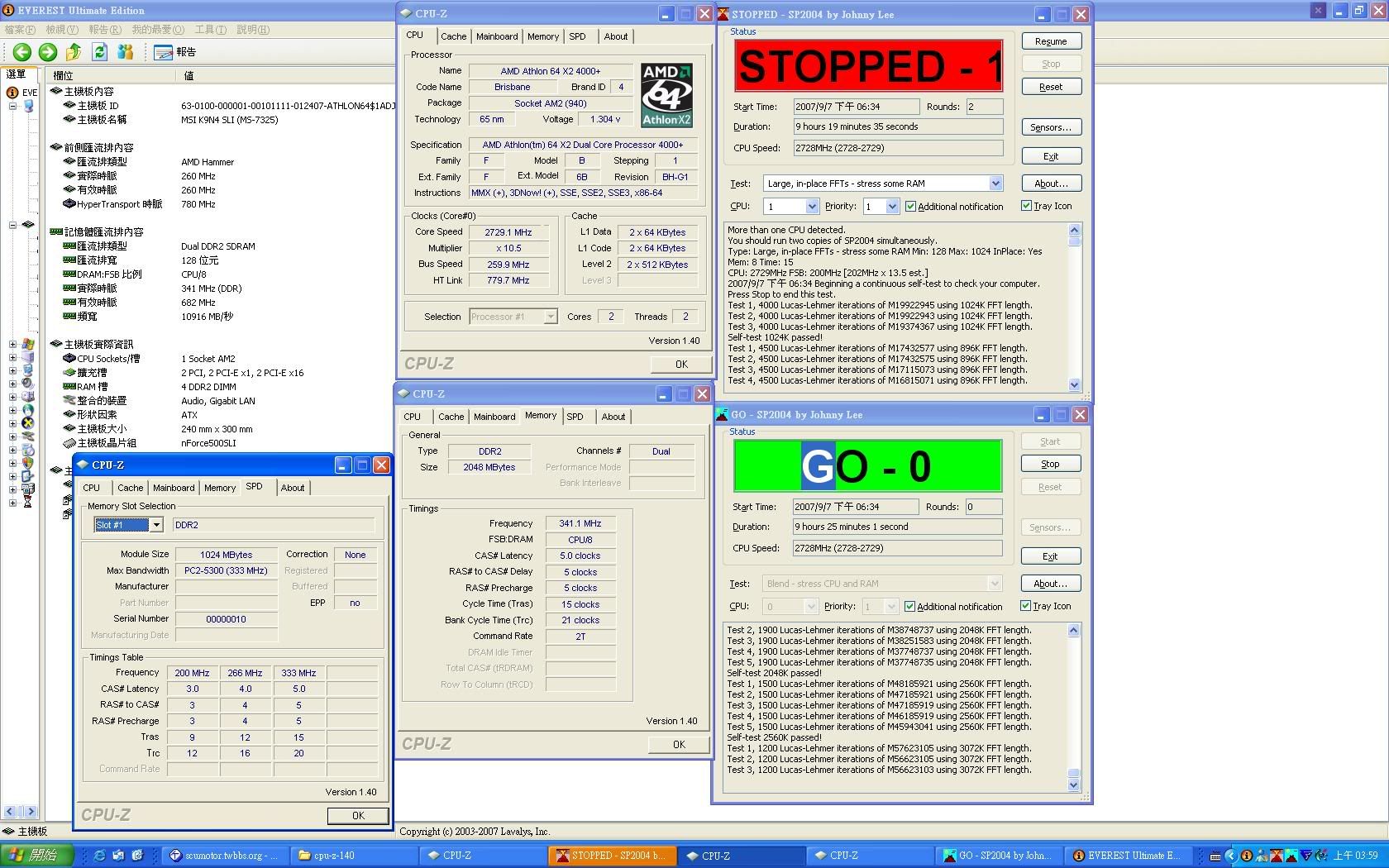Click the red STOPPED - 1 status banner
This screenshot has height=868, width=1389.
(869, 66)
